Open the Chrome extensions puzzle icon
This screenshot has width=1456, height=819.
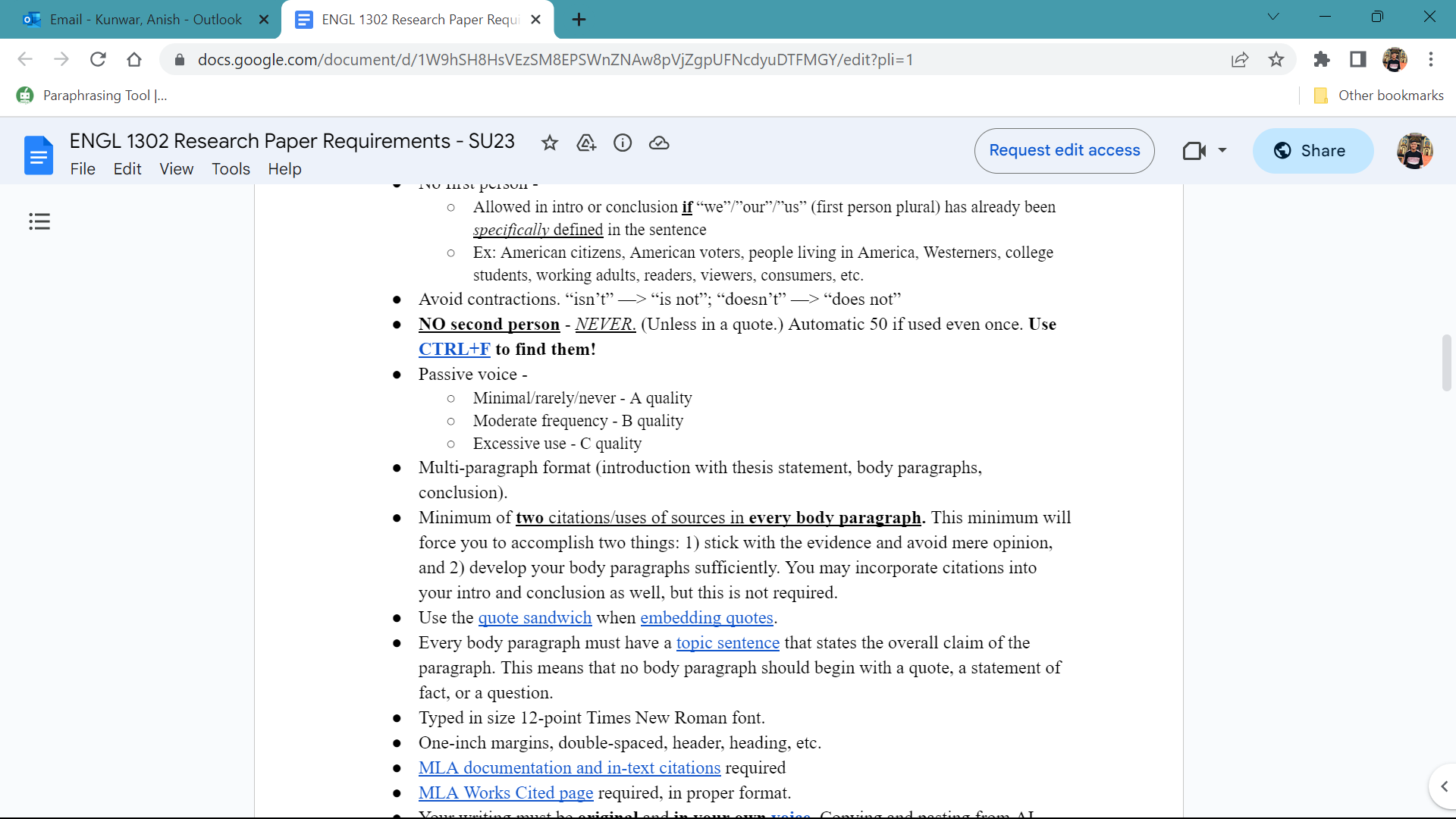pos(1322,59)
